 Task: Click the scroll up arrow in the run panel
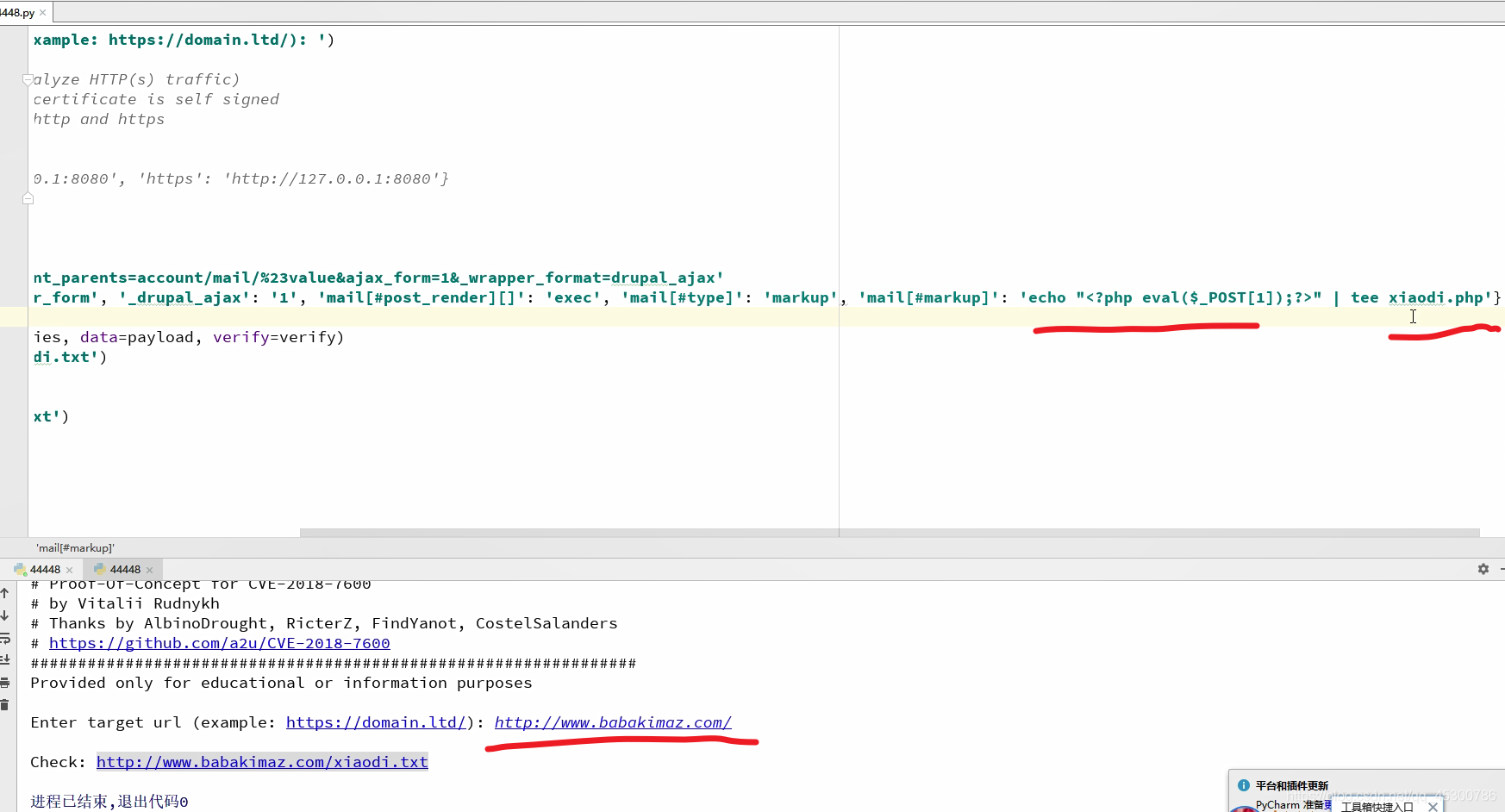[x=5, y=593]
